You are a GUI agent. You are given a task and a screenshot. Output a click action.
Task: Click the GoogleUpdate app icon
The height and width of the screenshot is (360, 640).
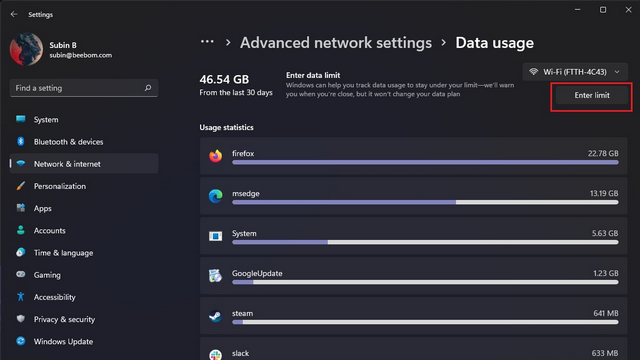pos(216,276)
